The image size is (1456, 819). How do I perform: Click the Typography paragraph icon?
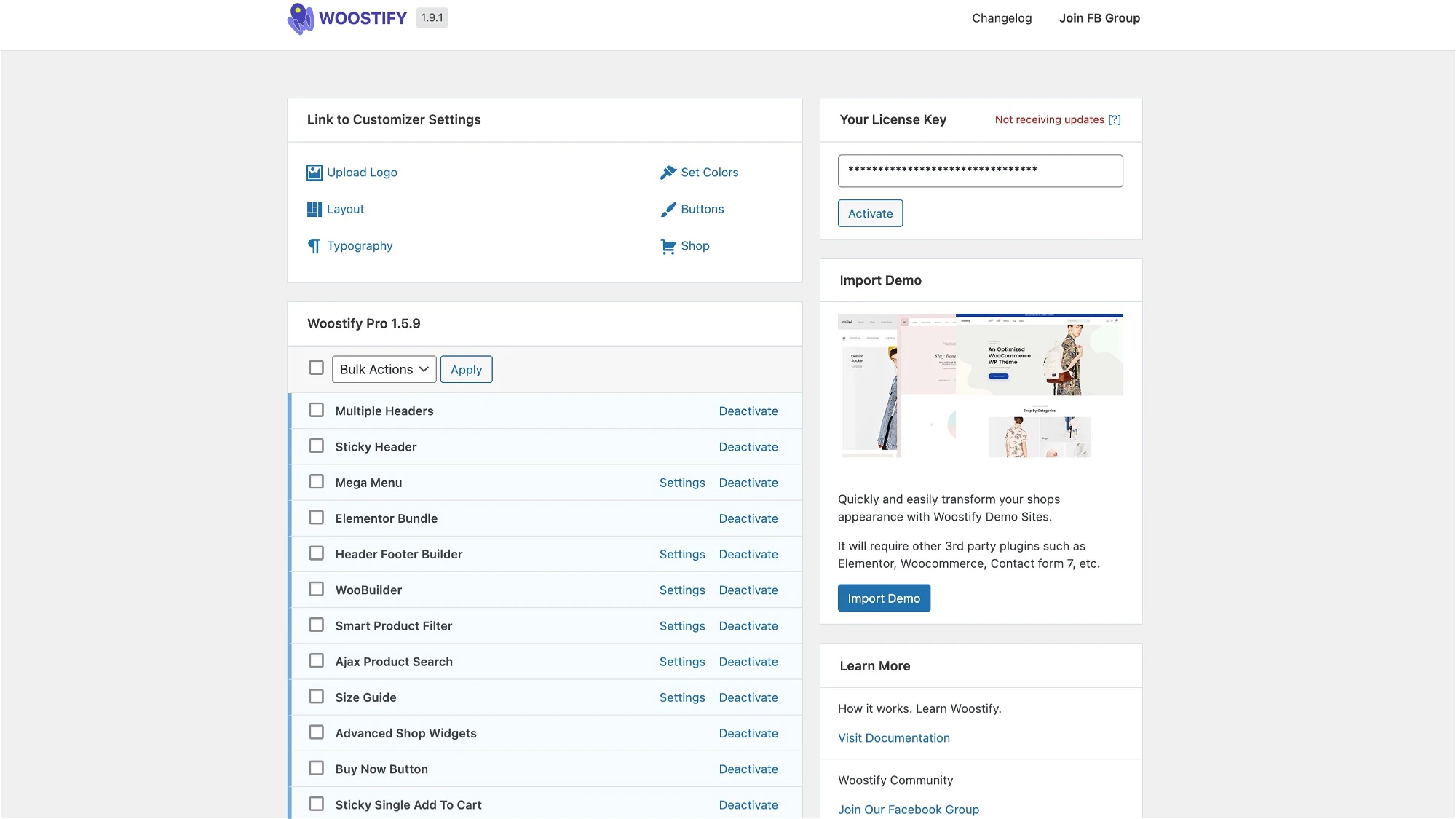pos(314,246)
